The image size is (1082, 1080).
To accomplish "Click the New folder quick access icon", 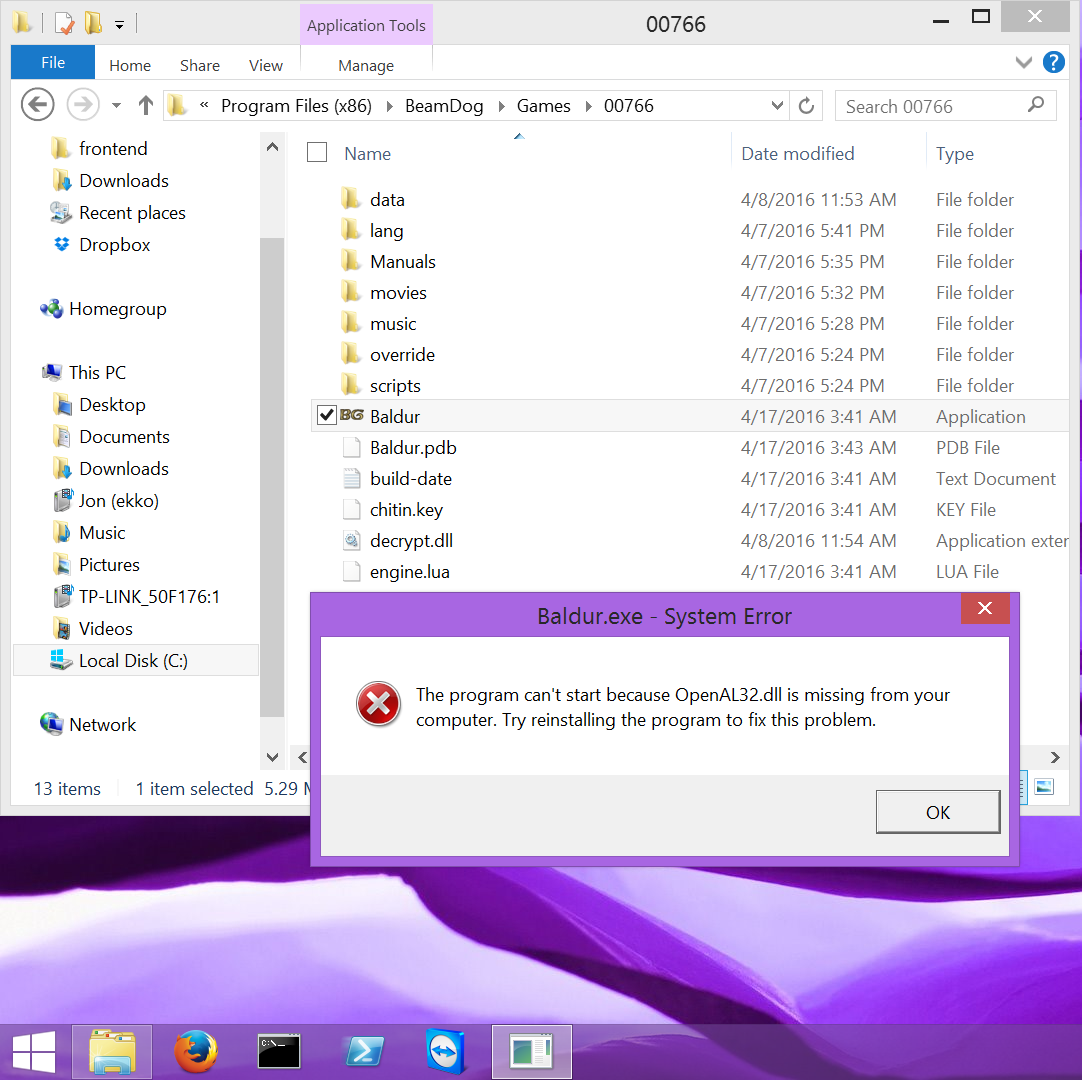I will tap(93, 23).
